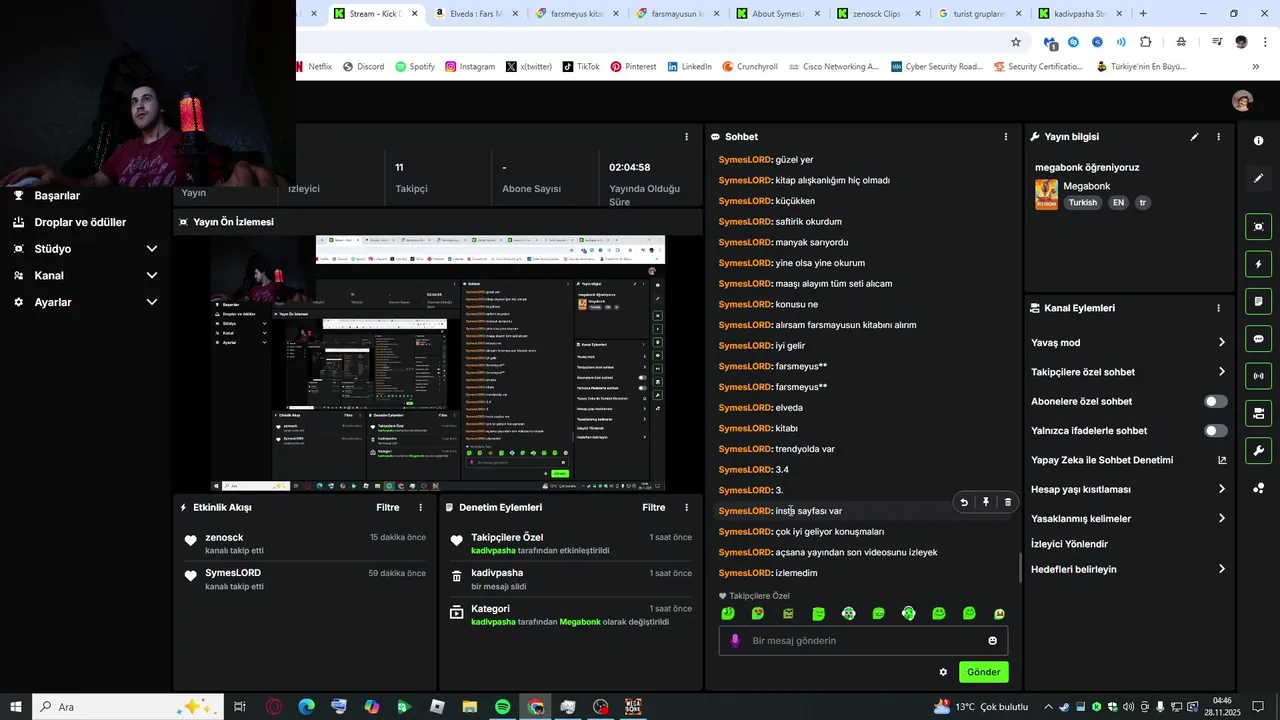Bookmark this page with the star icon
Screen dimensions: 1280x720
coord(1016,42)
